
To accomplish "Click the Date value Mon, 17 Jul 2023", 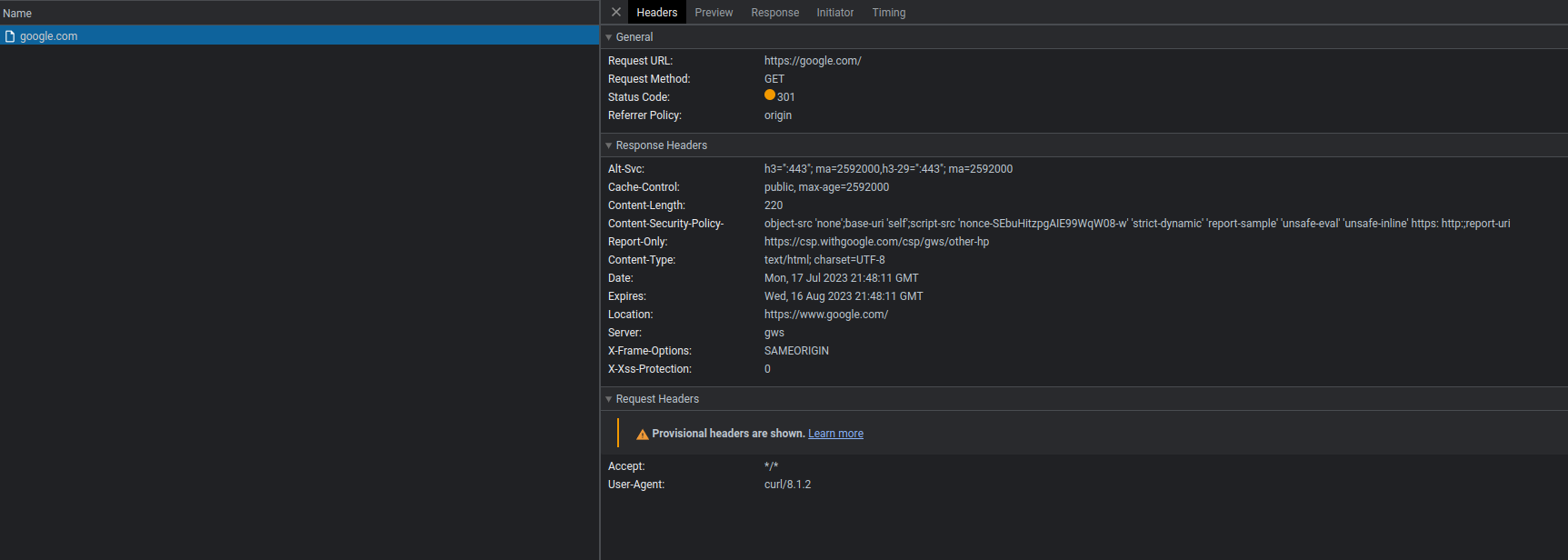I will click(x=841, y=278).
